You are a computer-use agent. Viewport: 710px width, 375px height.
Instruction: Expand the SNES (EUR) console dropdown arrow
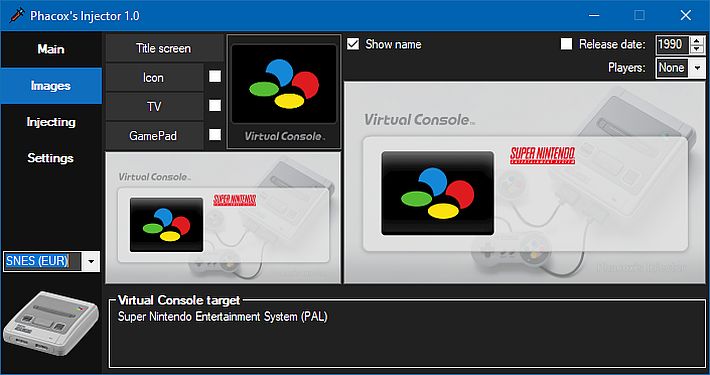coord(91,261)
